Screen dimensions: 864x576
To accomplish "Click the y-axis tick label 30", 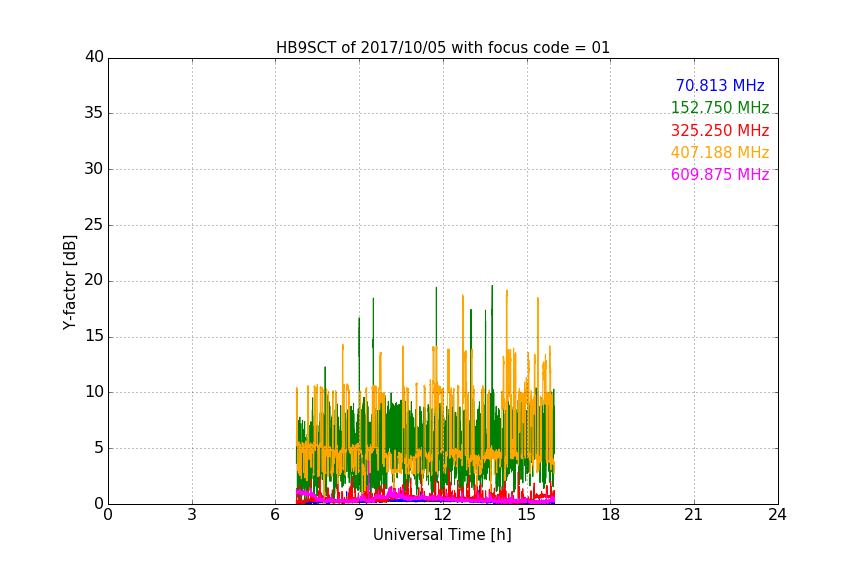I will click(x=94, y=169).
